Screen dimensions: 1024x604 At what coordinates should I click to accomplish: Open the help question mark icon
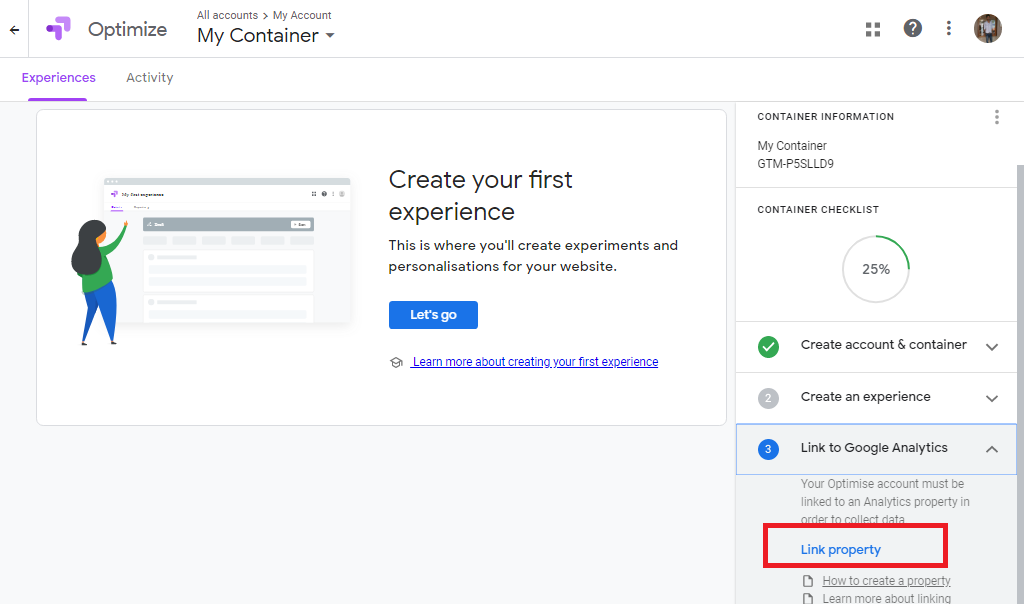tap(912, 28)
